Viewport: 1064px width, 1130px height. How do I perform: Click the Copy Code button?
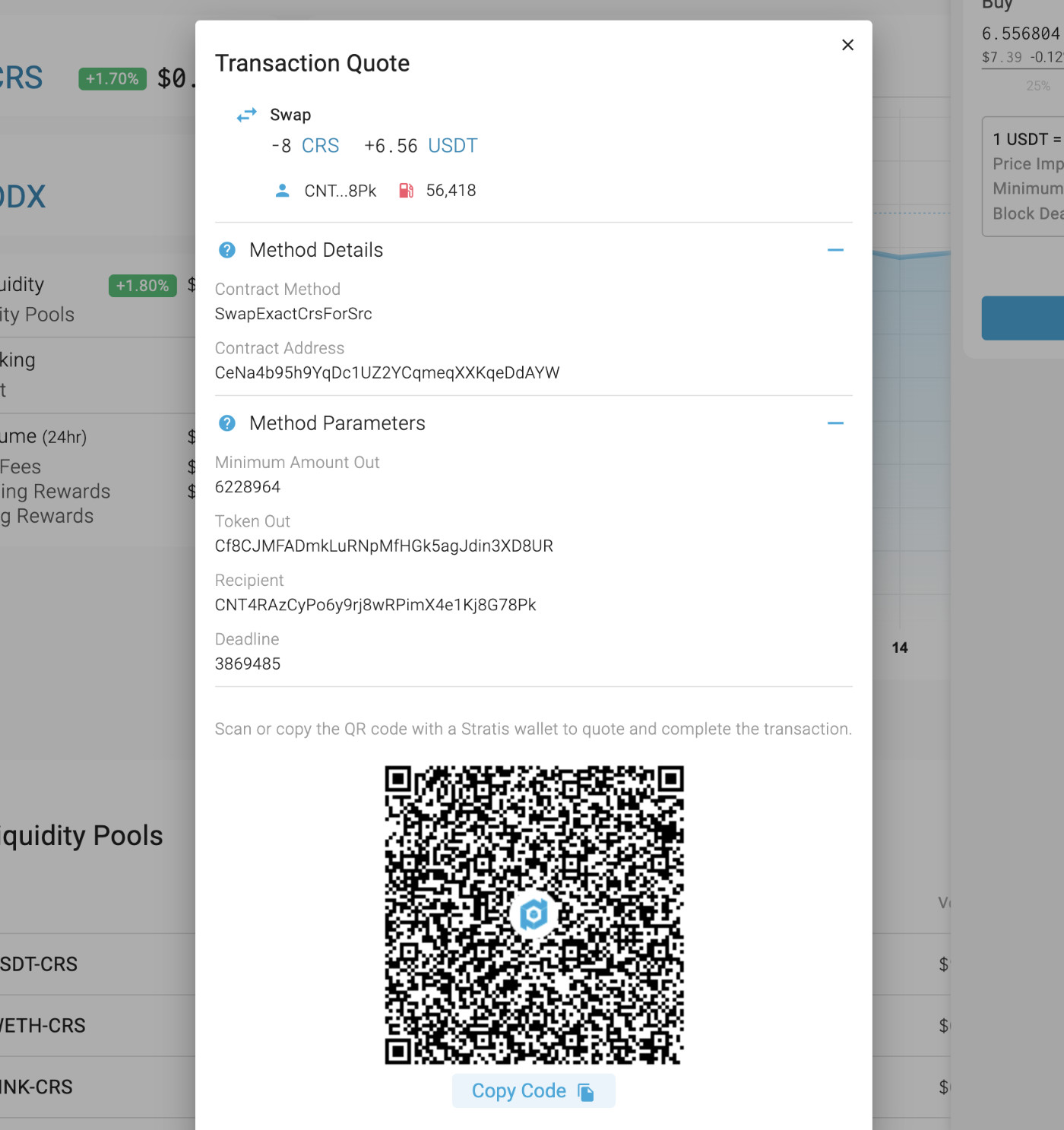[x=534, y=1091]
